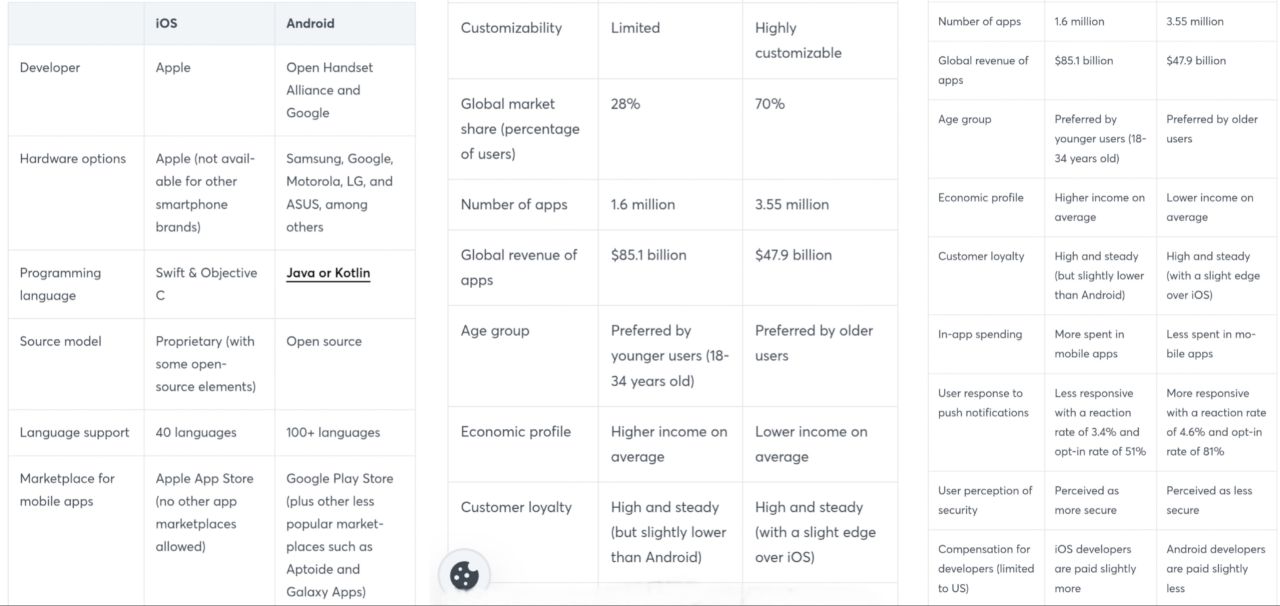Open the cookie preferences icon

(465, 575)
